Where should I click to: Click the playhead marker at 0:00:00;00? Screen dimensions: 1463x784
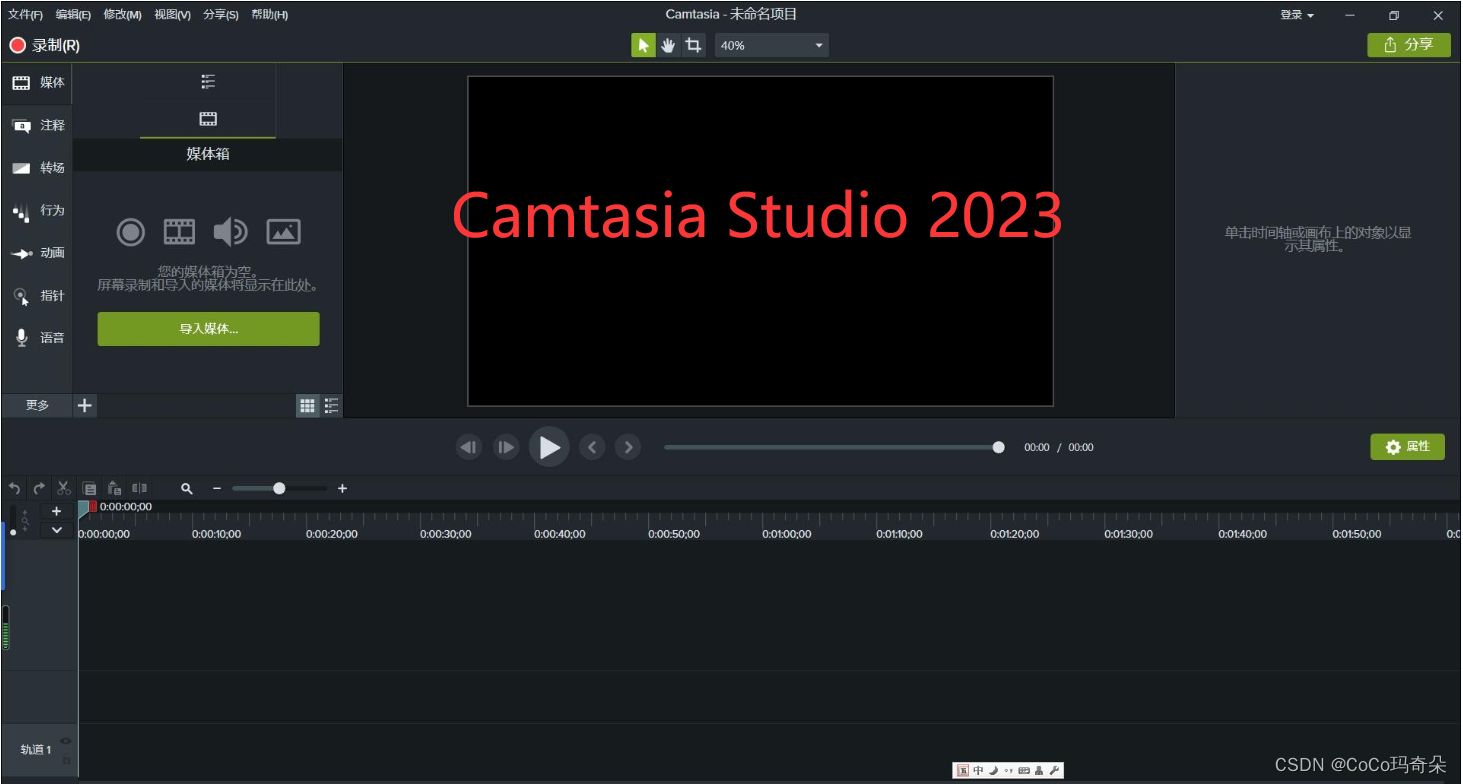(x=84, y=507)
